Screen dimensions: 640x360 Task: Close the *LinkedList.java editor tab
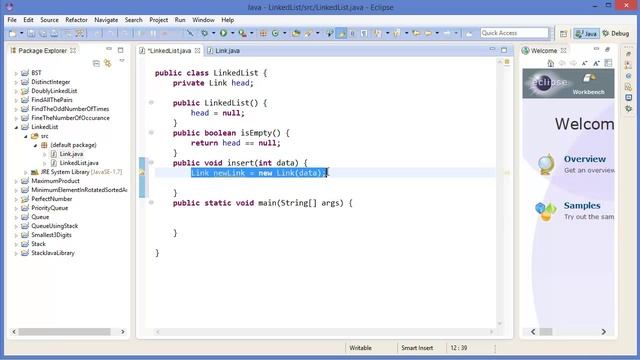point(198,51)
